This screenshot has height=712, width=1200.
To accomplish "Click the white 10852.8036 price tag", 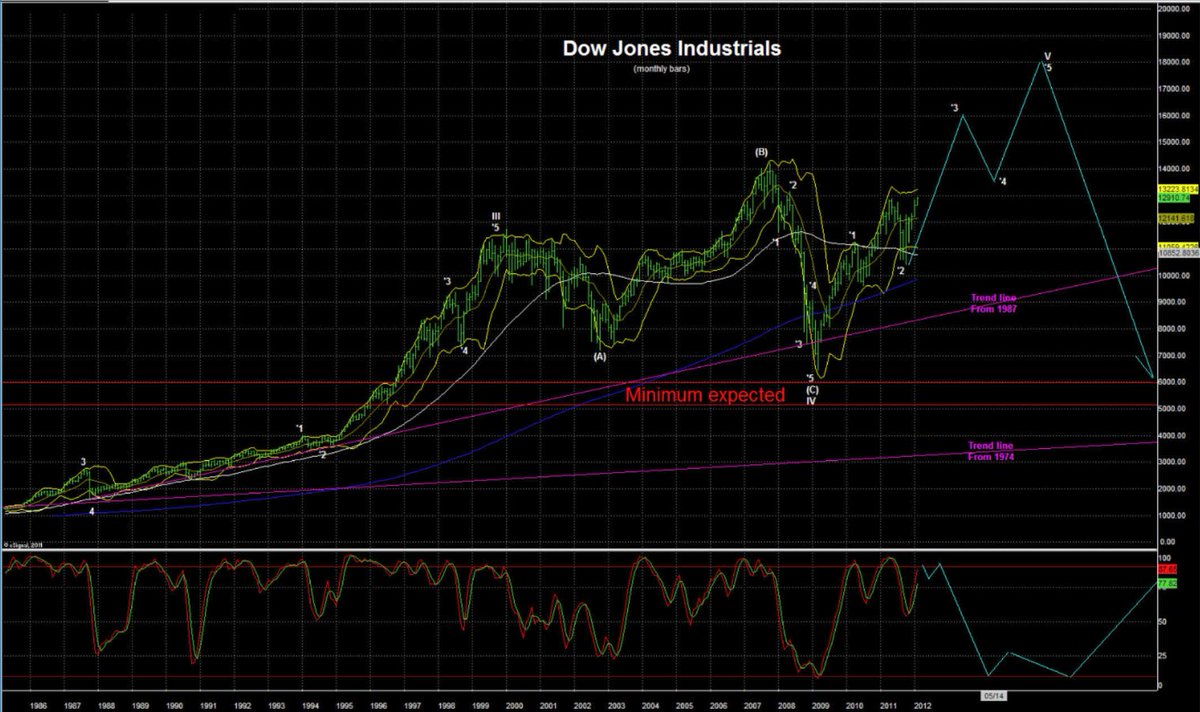I will click(x=1178, y=254).
